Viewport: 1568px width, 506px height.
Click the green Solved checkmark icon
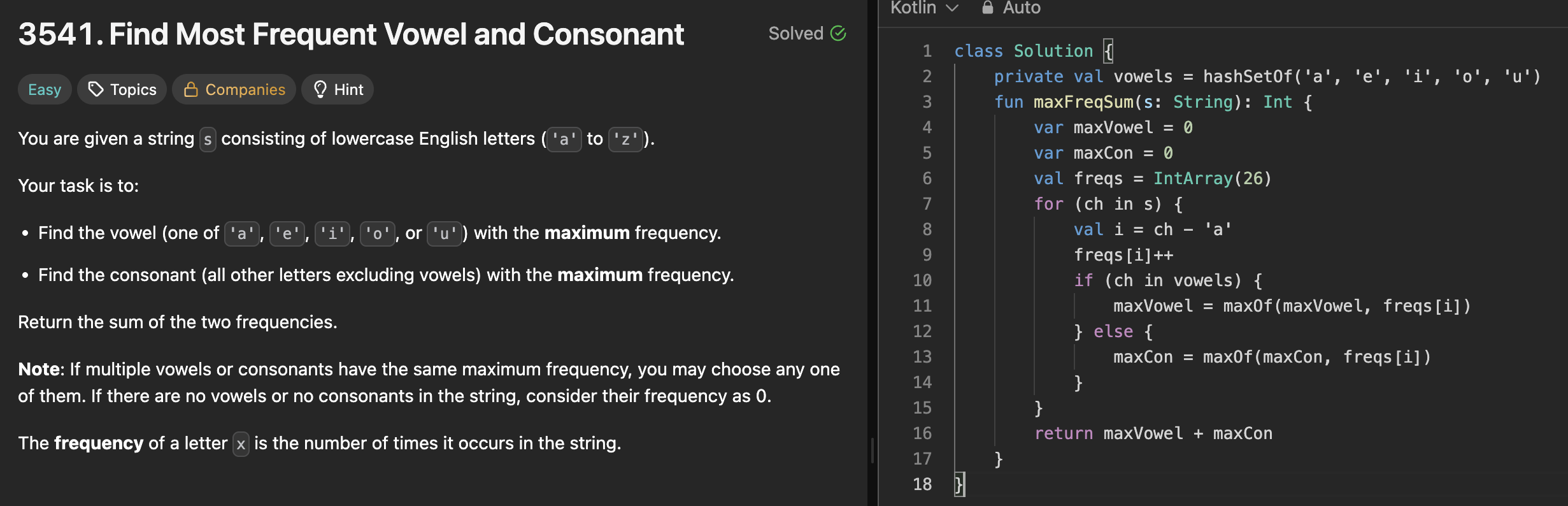(x=838, y=33)
